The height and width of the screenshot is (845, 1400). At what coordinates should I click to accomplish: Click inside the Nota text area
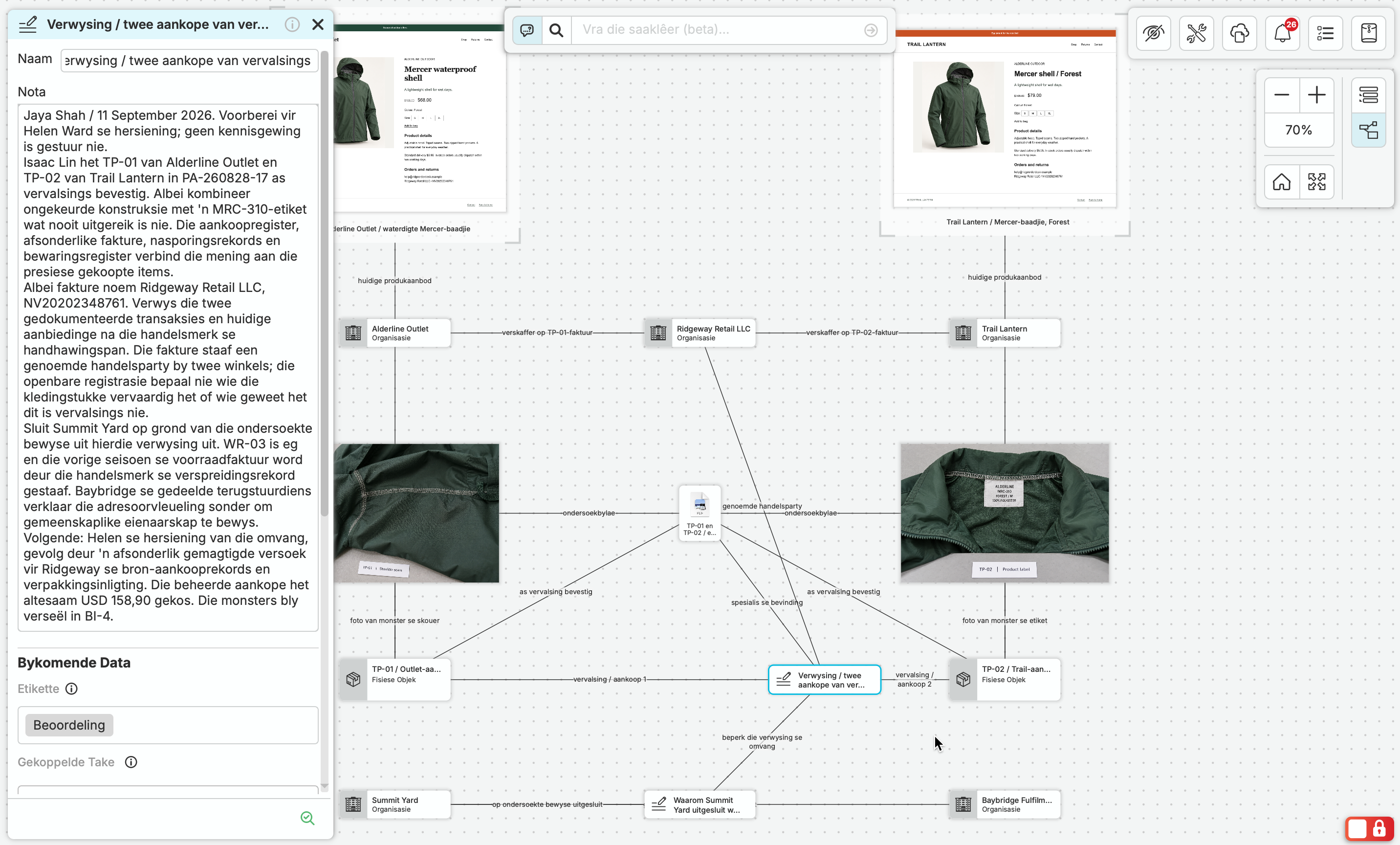[168, 367]
